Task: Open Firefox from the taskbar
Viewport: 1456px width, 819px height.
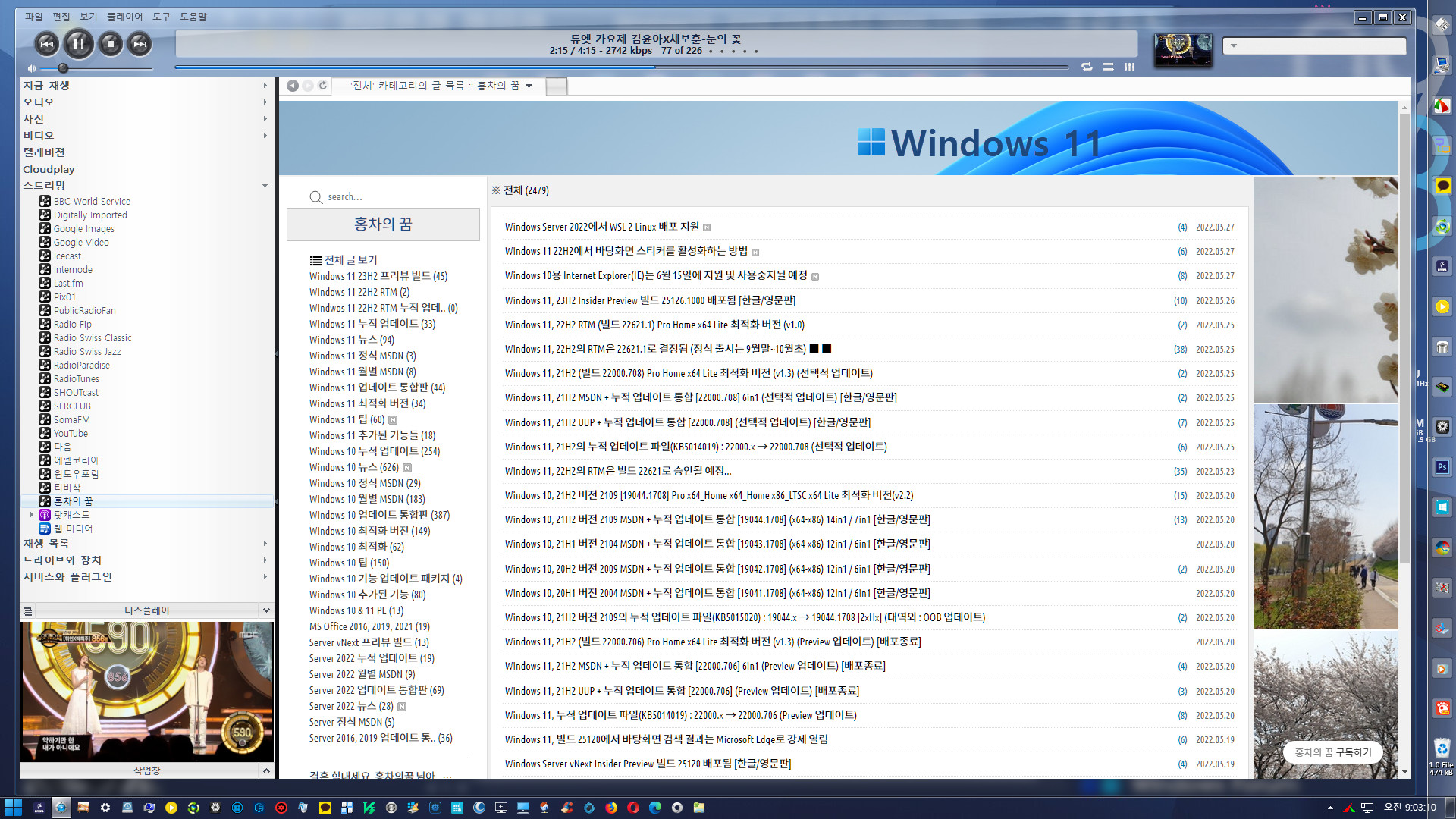Action: click(611, 808)
